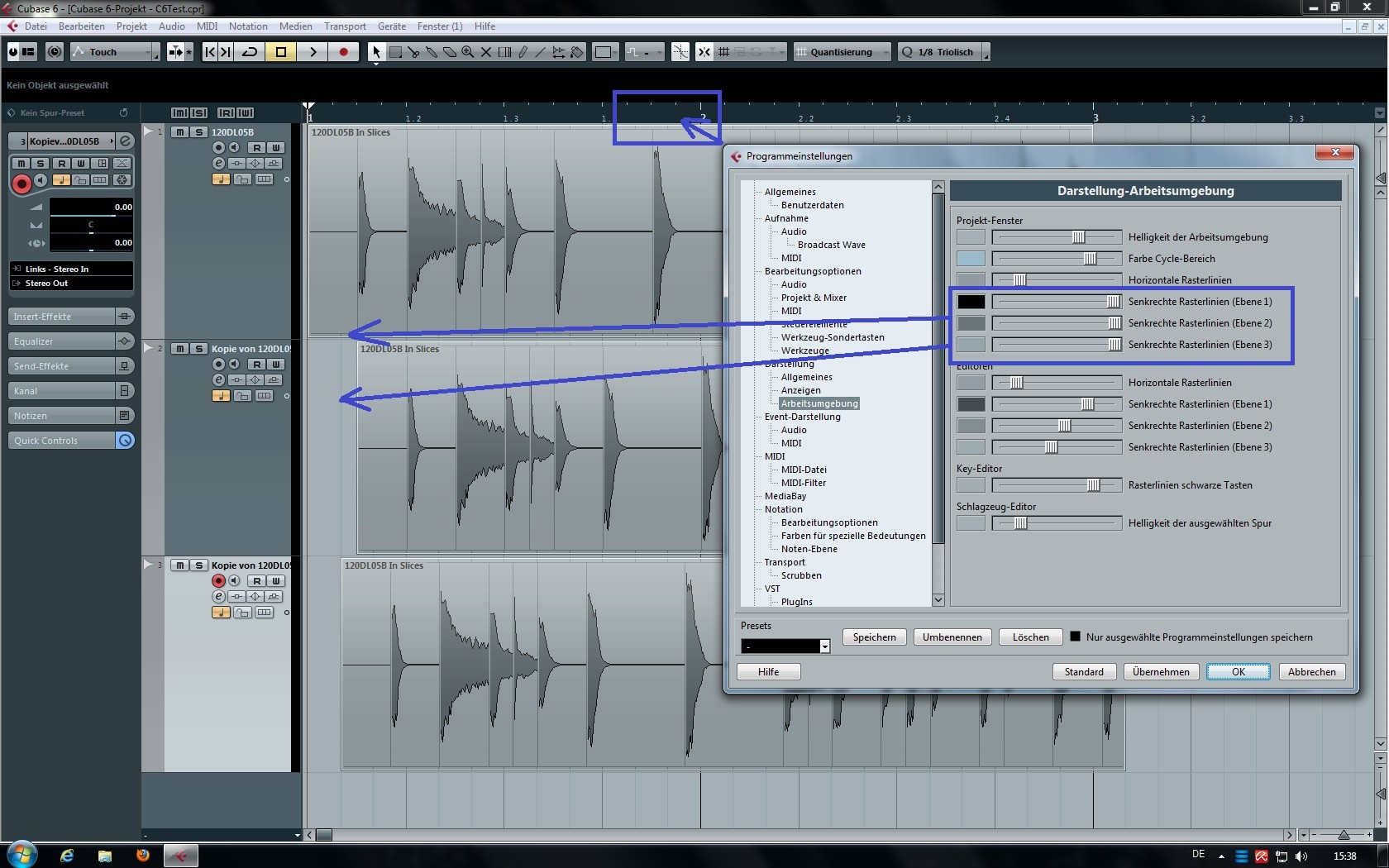The width and height of the screenshot is (1389, 868).
Task: Open the Presets dropdown in Programmeinstellungen
Action: point(785,646)
